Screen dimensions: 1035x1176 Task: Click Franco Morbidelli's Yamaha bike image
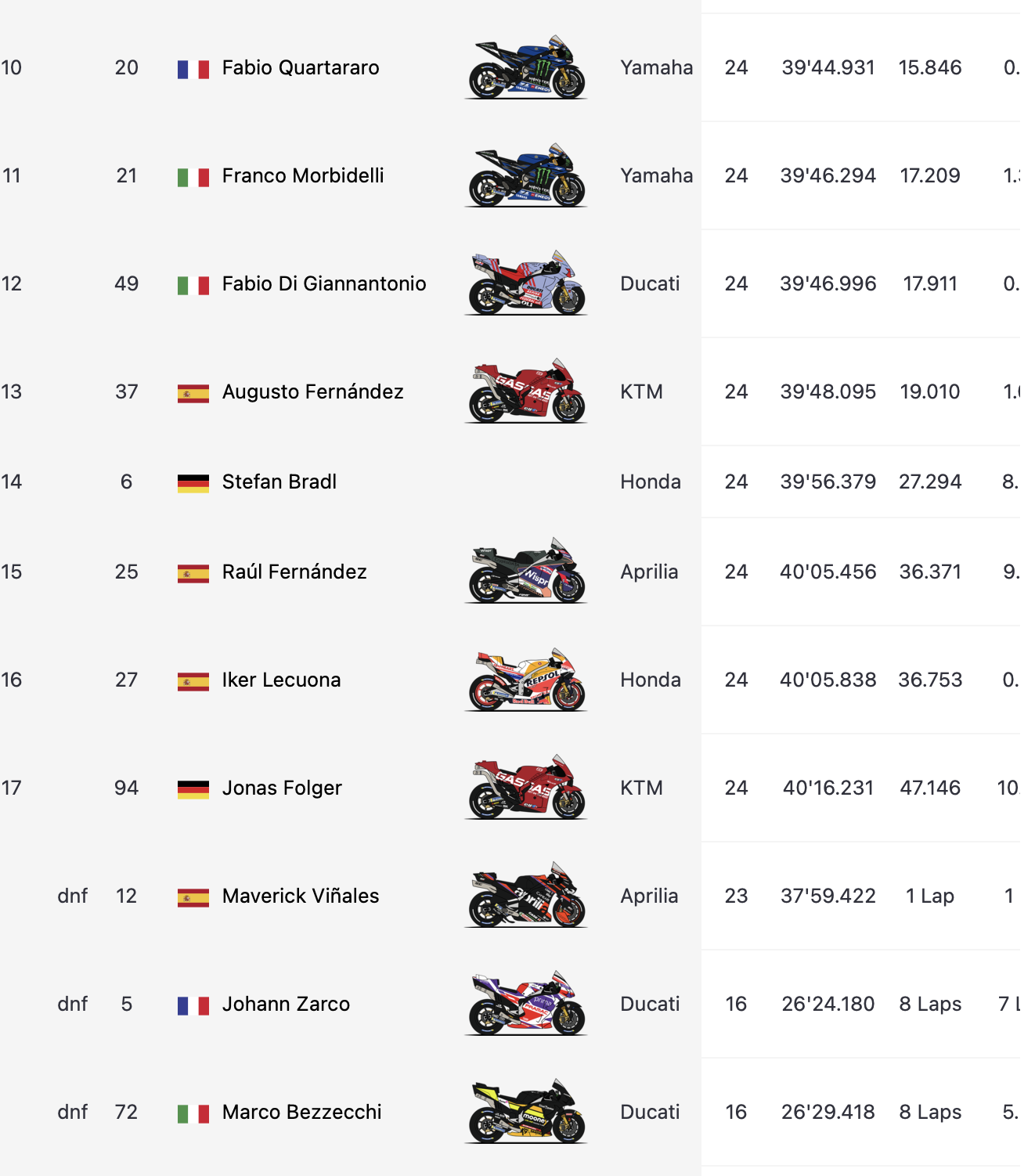pos(525,175)
